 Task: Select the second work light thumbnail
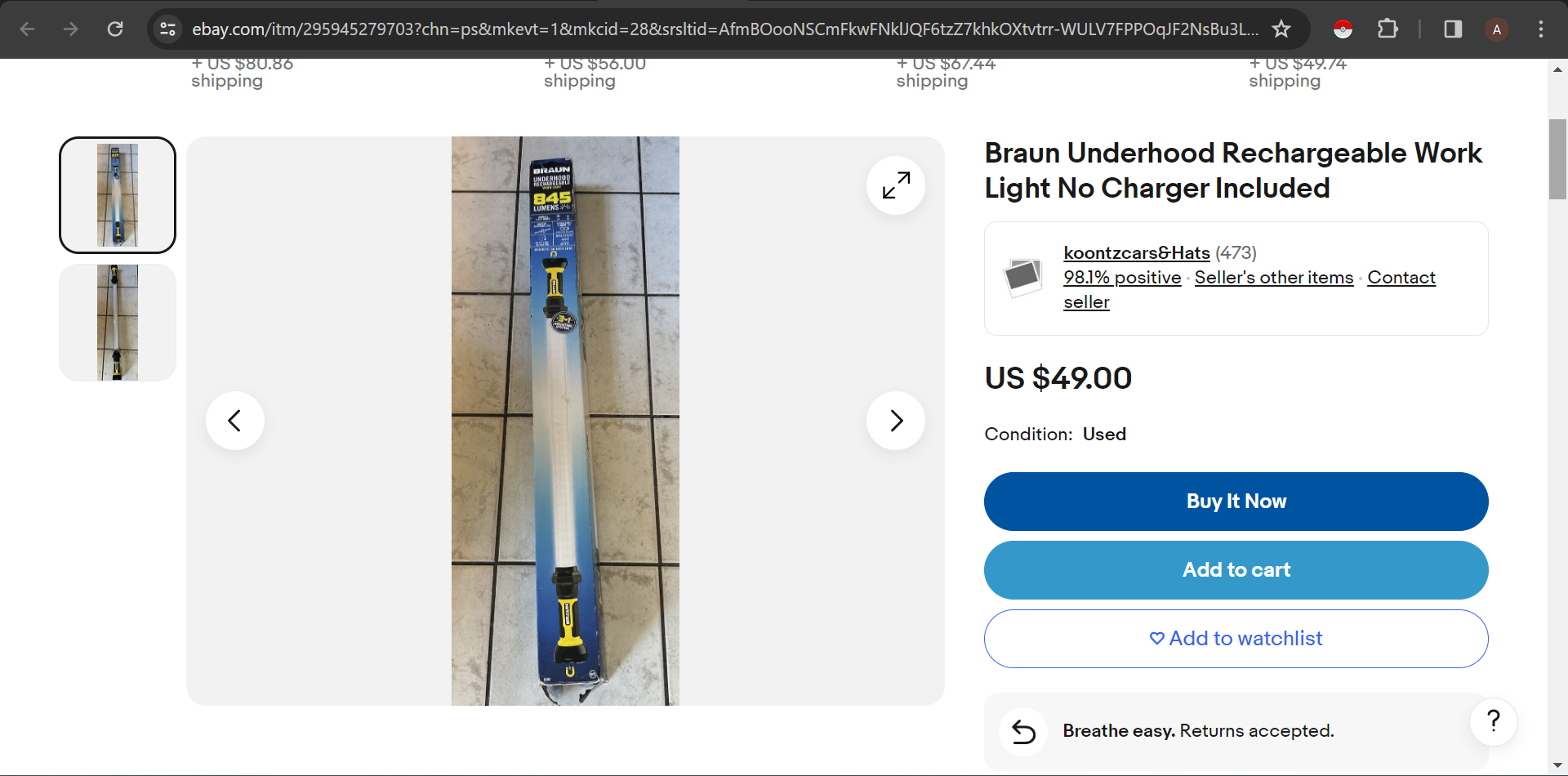point(118,323)
